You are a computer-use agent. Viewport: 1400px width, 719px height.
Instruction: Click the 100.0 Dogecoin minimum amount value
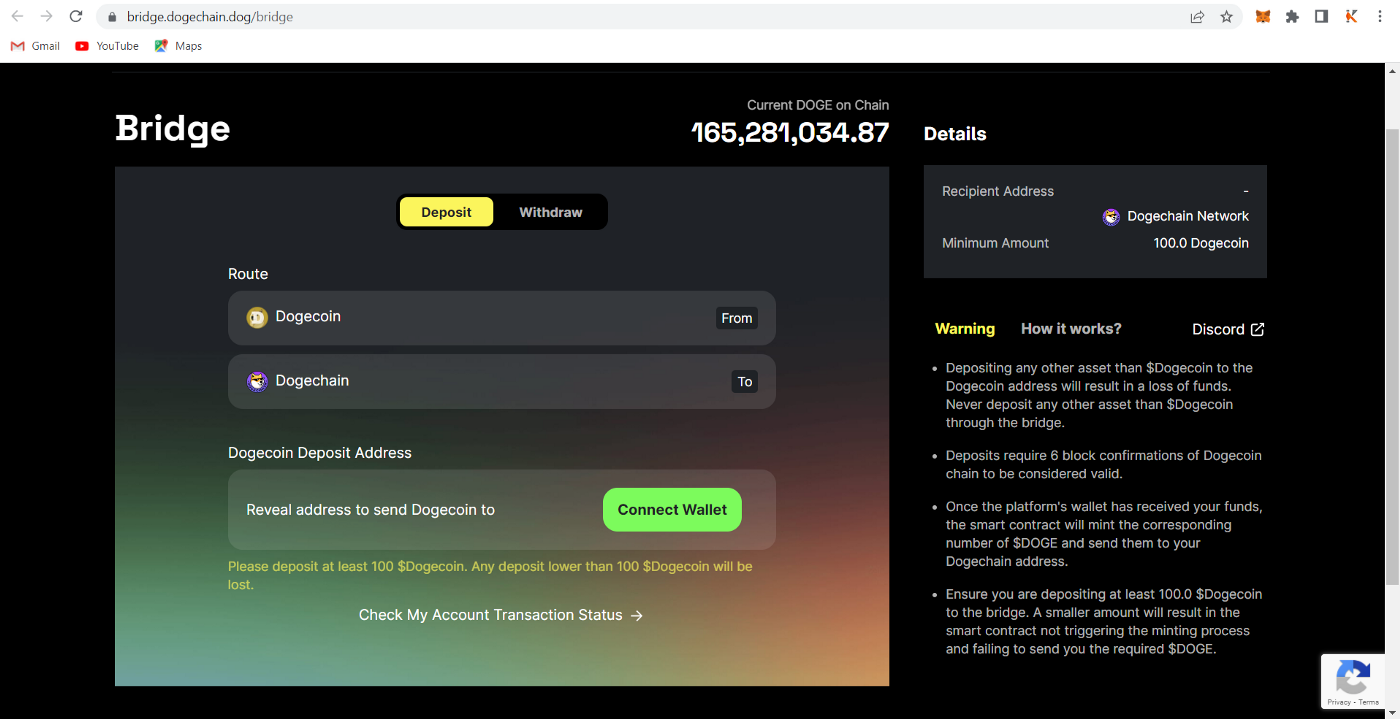(1201, 243)
